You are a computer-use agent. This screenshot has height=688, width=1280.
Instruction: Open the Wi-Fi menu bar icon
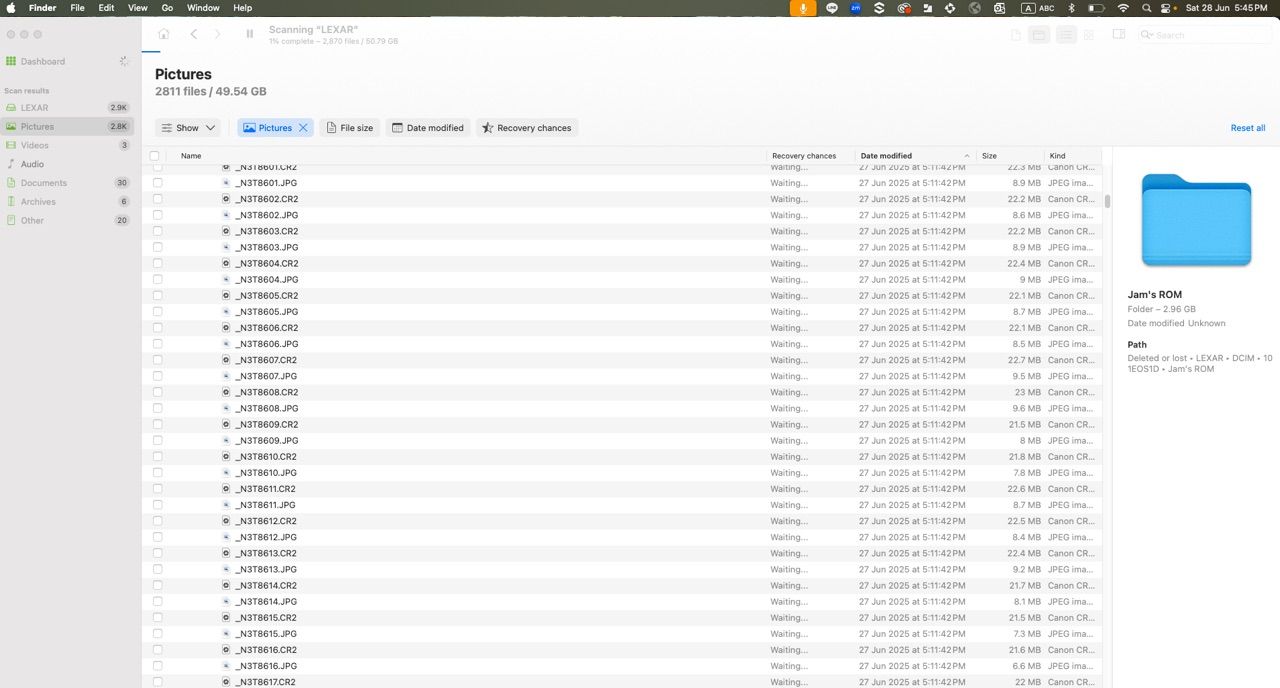(x=1123, y=8)
